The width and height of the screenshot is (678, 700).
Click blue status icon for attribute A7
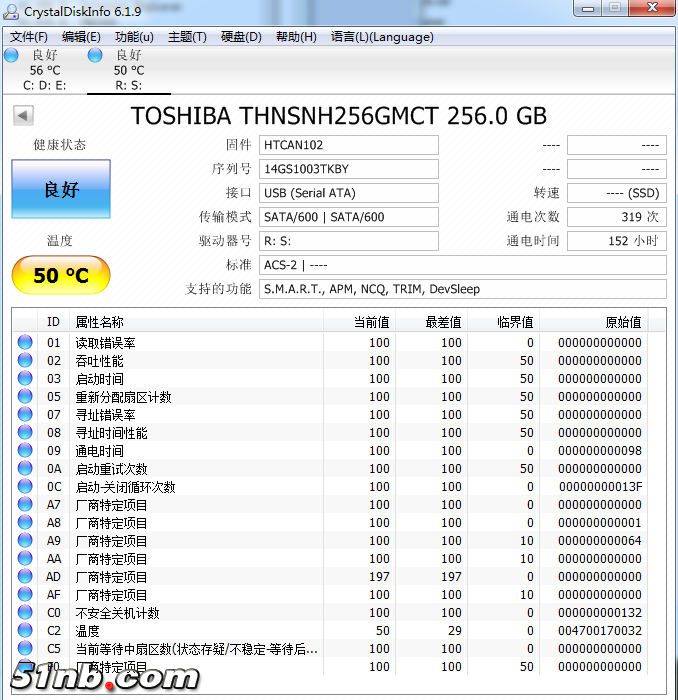coord(25,504)
